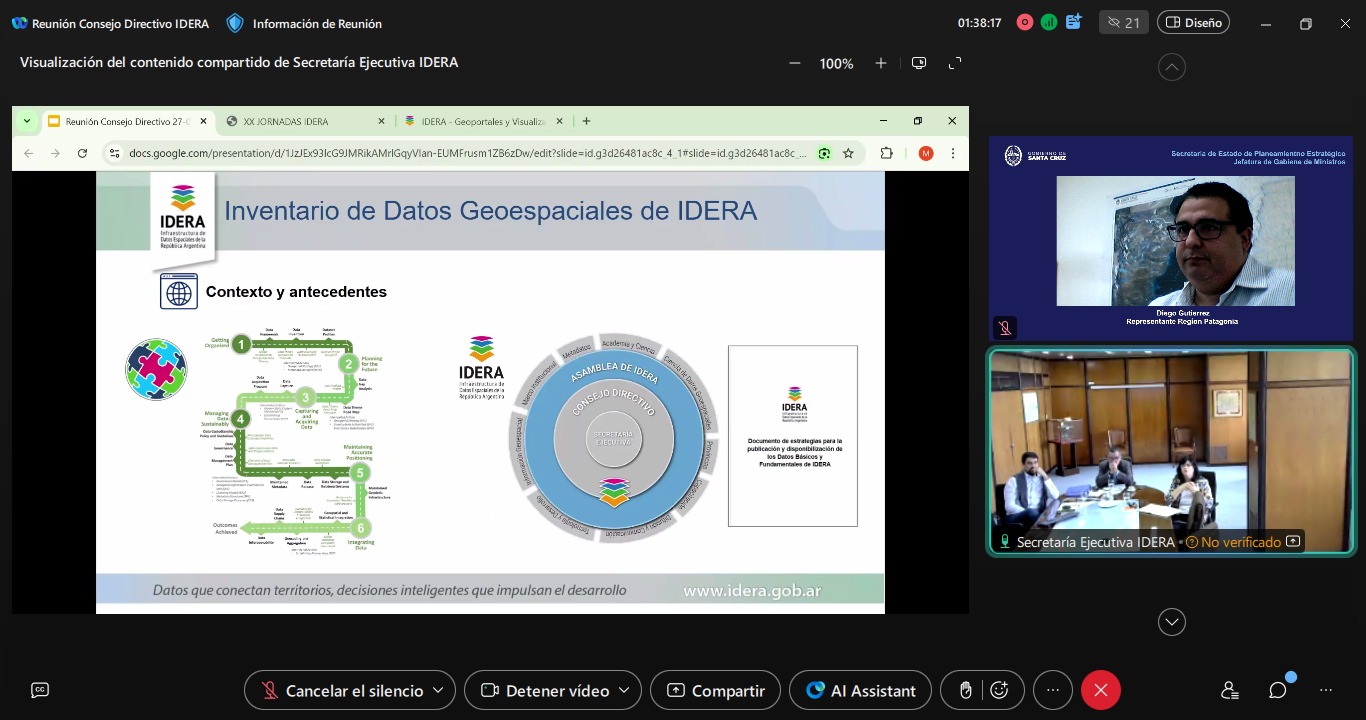Click the red recording indicator icon
Image resolution: width=1366 pixels, height=720 pixels.
[x=1025, y=23]
